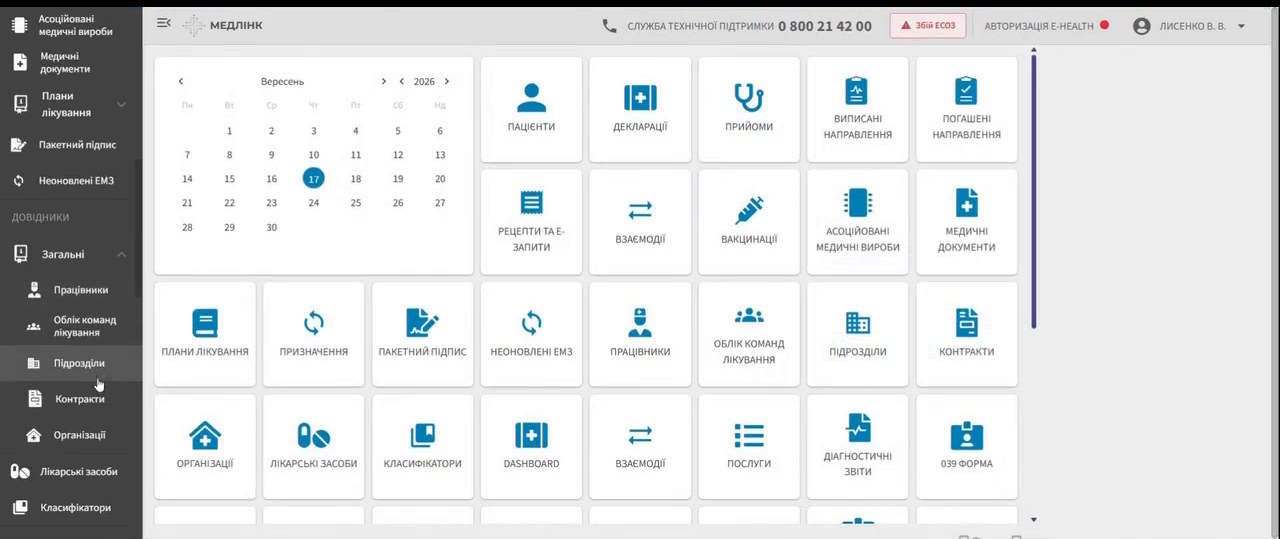Open the Медичні документи tile

[x=966, y=222]
